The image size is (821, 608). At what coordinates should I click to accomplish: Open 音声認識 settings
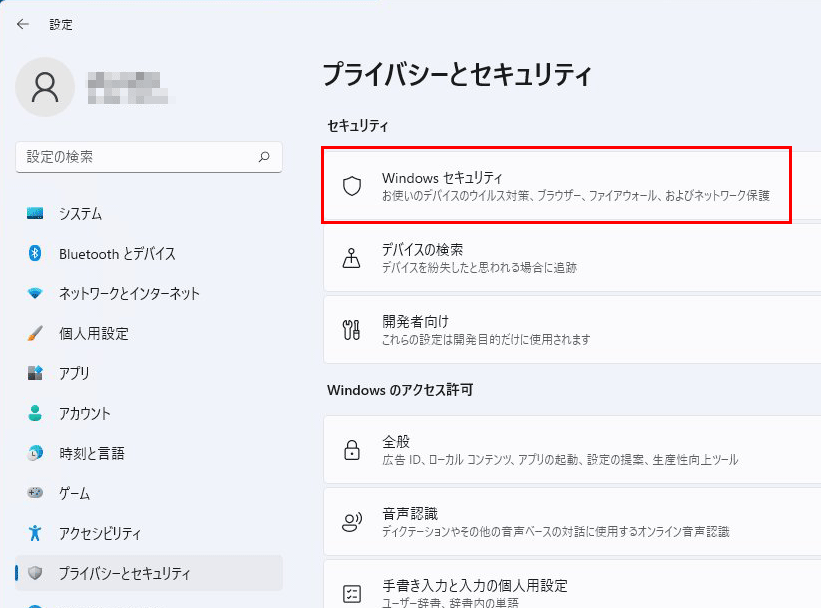point(572,521)
